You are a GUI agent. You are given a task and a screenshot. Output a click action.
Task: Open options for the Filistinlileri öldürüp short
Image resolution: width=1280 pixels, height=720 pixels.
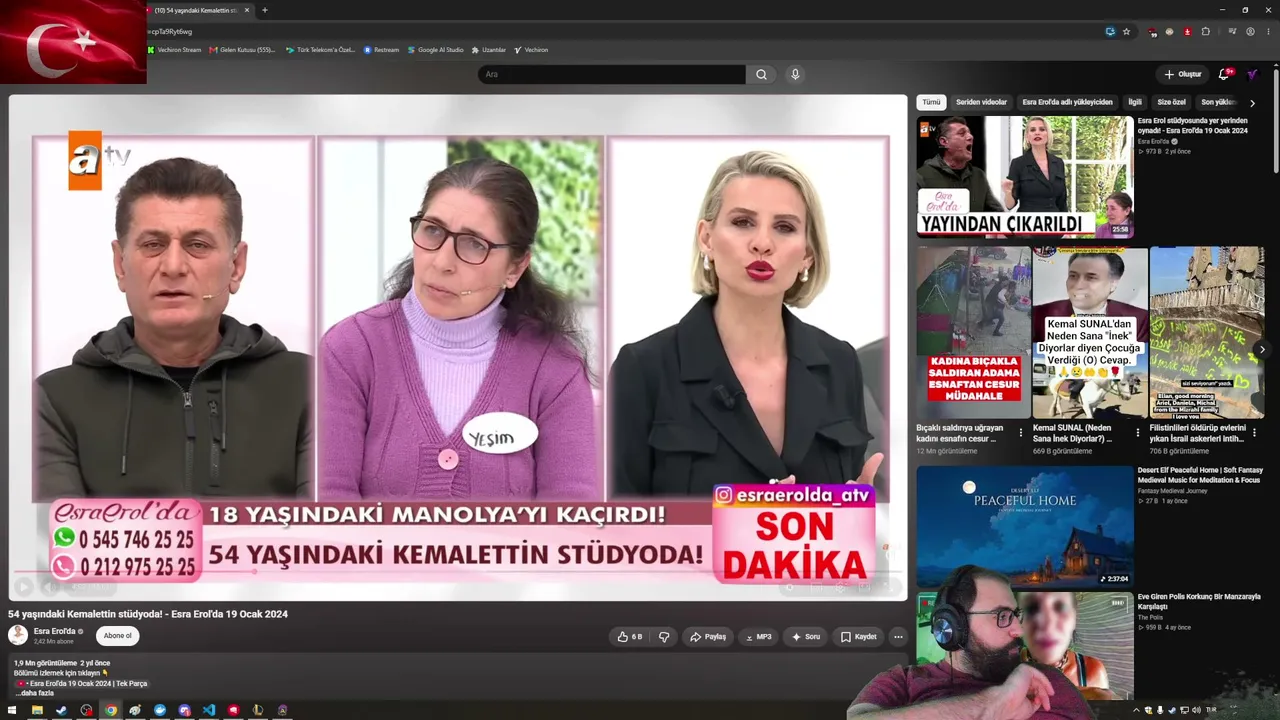coord(1254,433)
